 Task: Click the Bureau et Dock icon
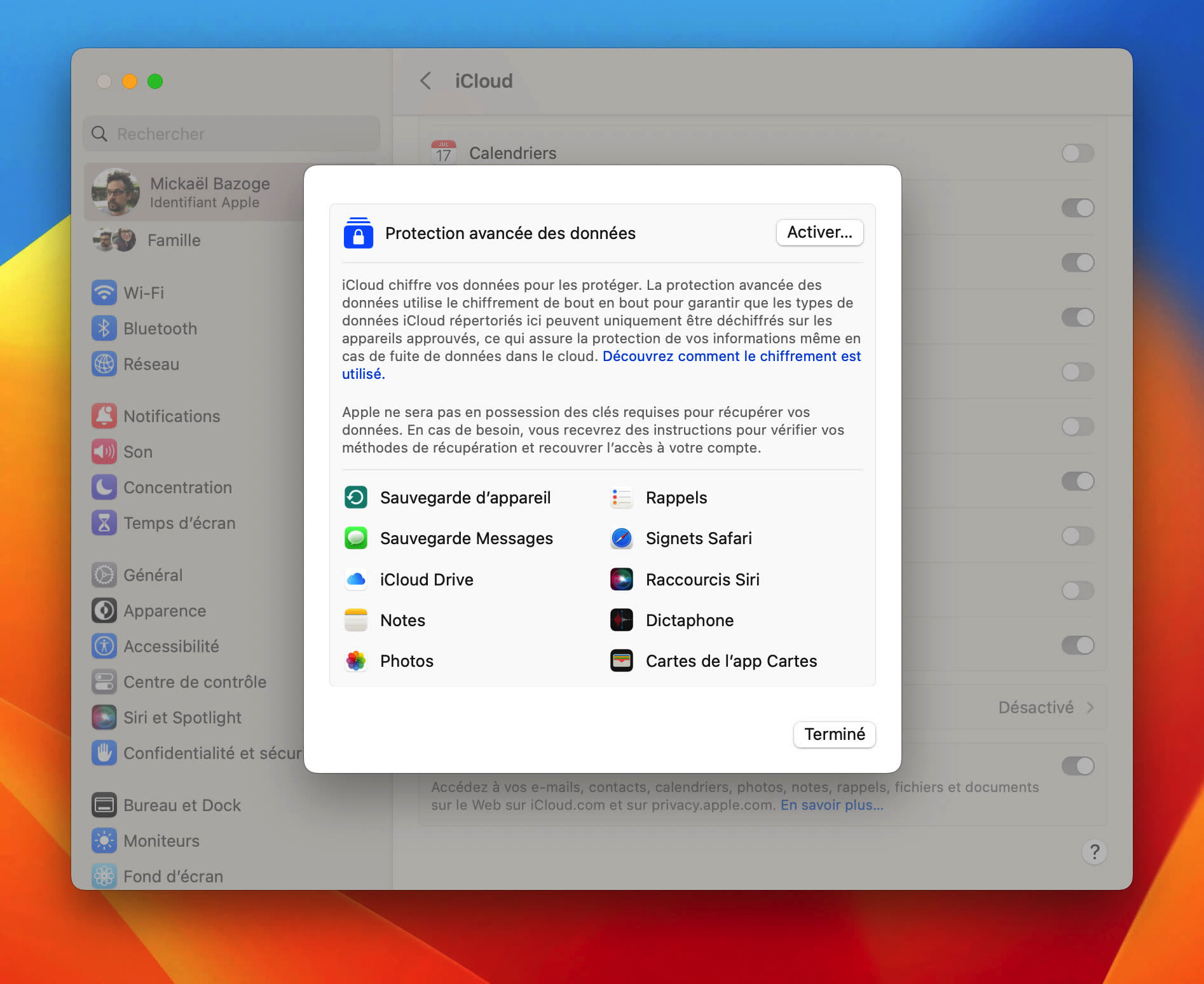tap(104, 805)
